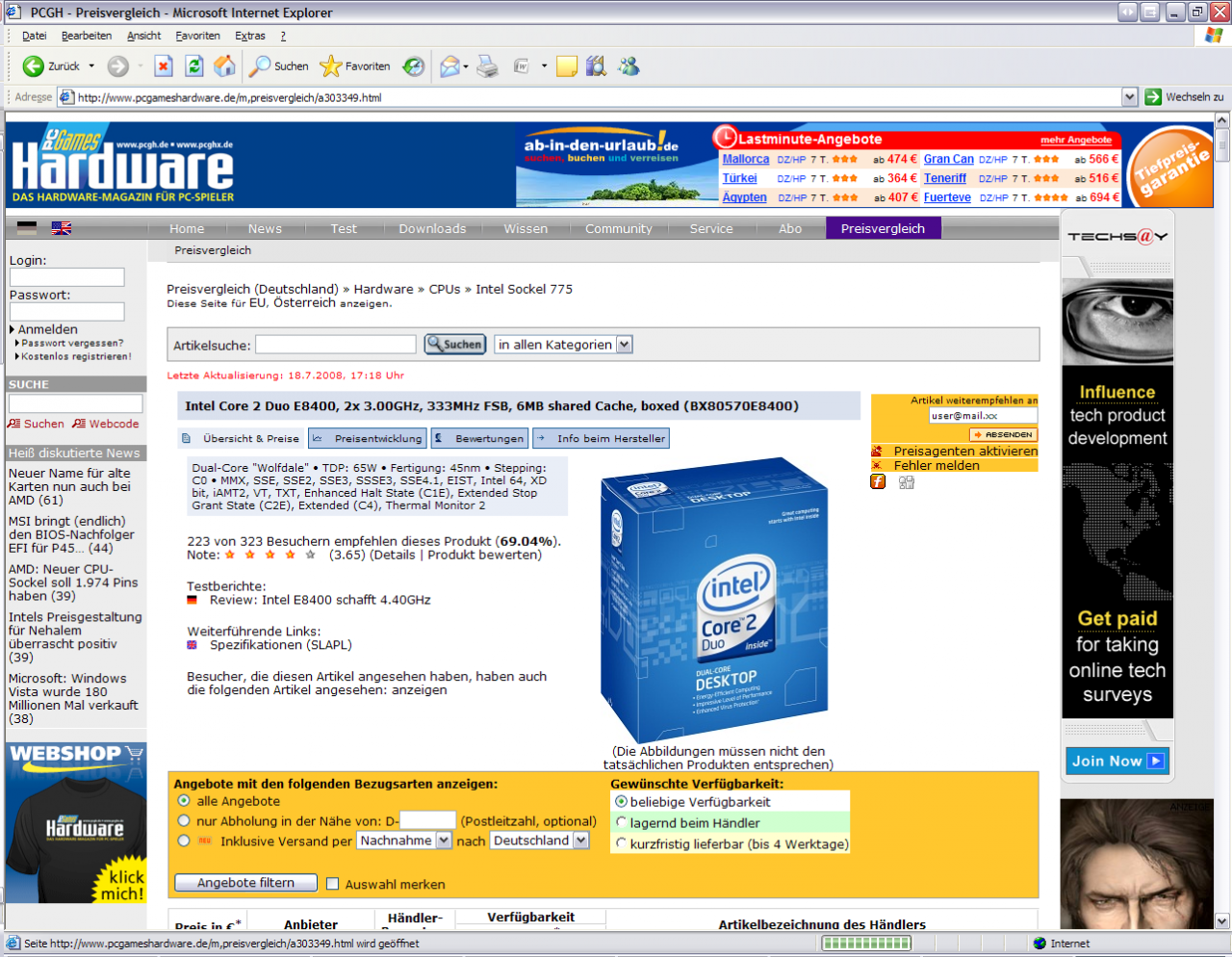Image resolution: width=1232 pixels, height=957 pixels.
Task: Refresh the page via the toolbar icon
Action: [194, 66]
